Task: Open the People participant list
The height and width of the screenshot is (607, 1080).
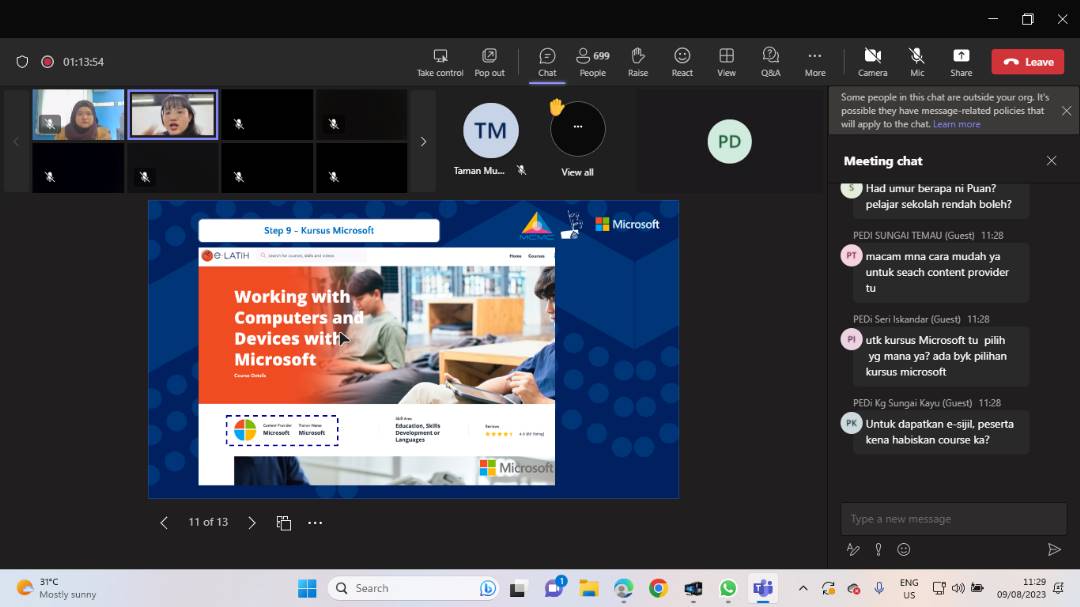Action: (x=592, y=62)
